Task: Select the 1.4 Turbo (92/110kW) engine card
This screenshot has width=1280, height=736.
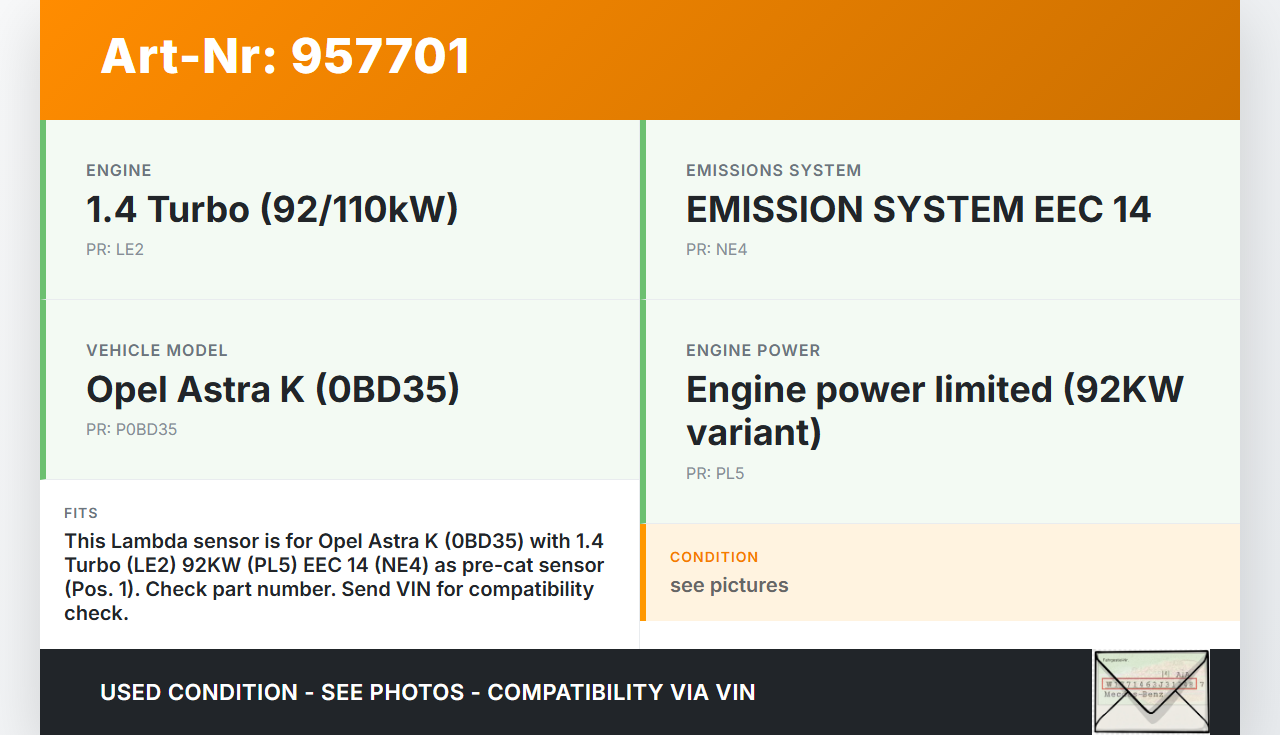Action: click(x=342, y=210)
